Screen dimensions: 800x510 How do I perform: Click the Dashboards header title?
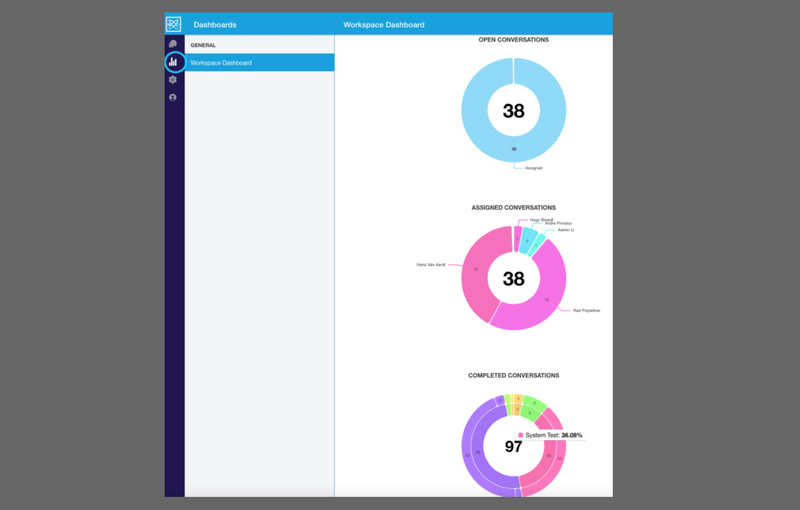[x=215, y=24]
